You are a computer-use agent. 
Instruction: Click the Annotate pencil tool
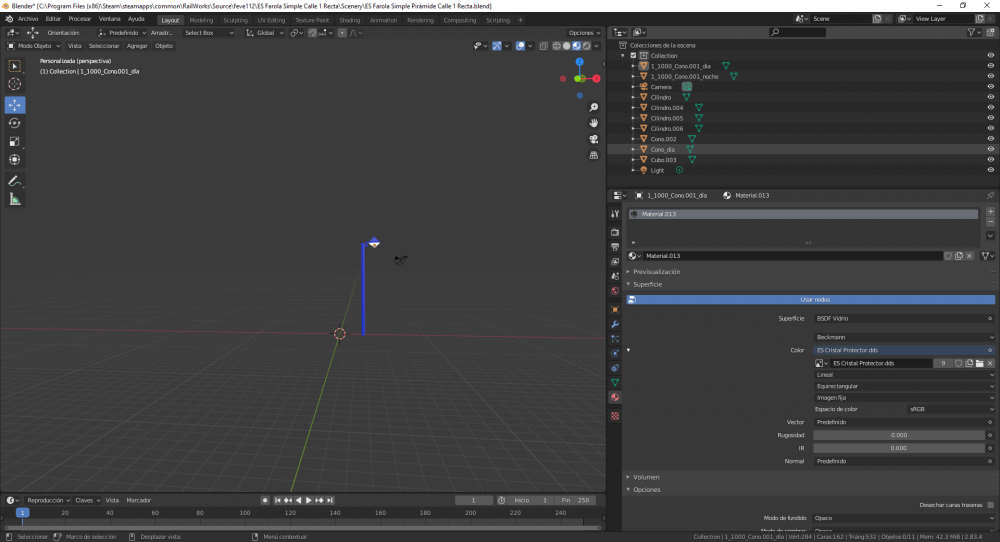pos(15,181)
